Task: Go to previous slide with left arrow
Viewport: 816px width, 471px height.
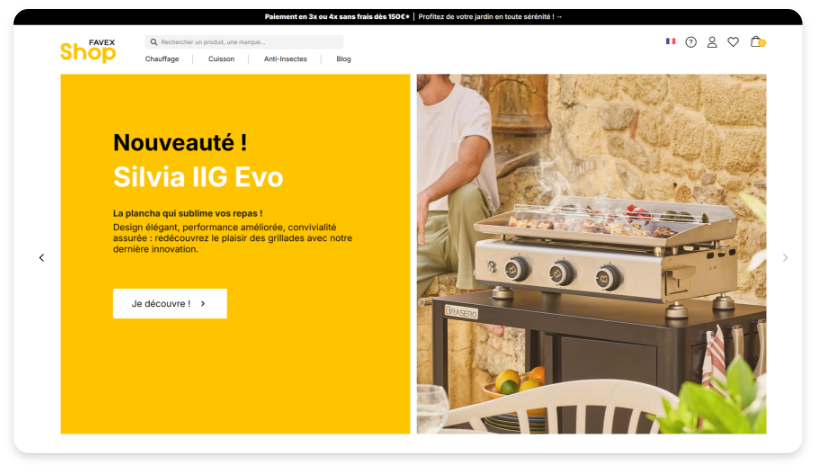Action: click(x=42, y=258)
